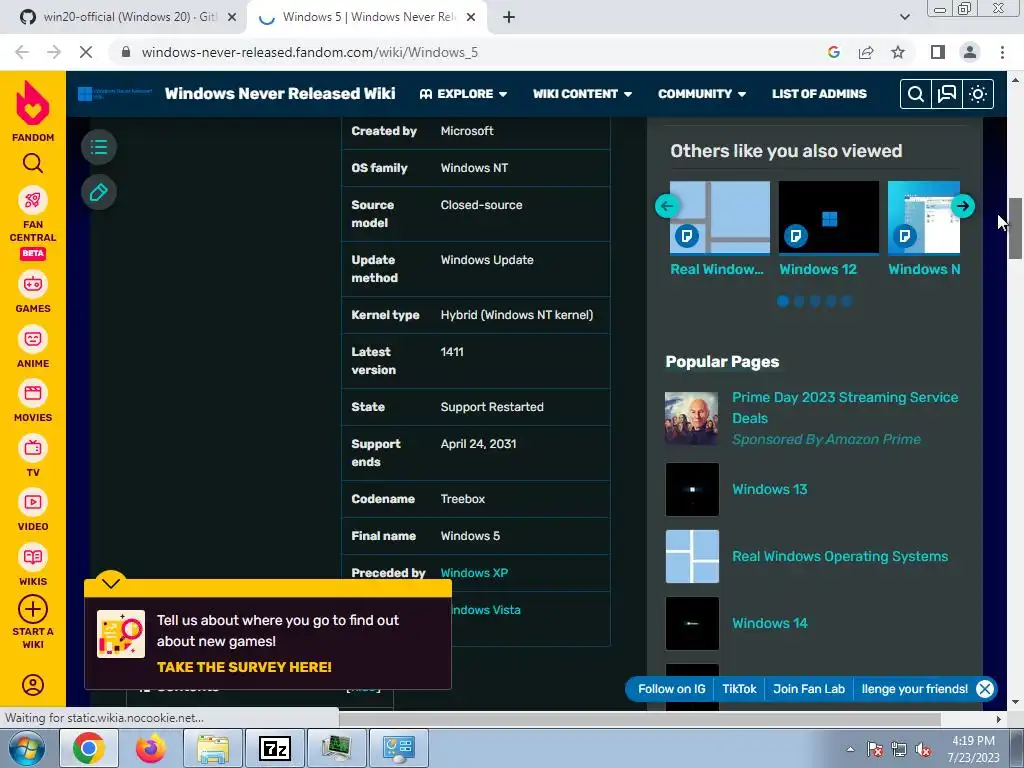The width and height of the screenshot is (1024, 768).
Task: Stop page loading in browser toolbar
Action: point(86,52)
